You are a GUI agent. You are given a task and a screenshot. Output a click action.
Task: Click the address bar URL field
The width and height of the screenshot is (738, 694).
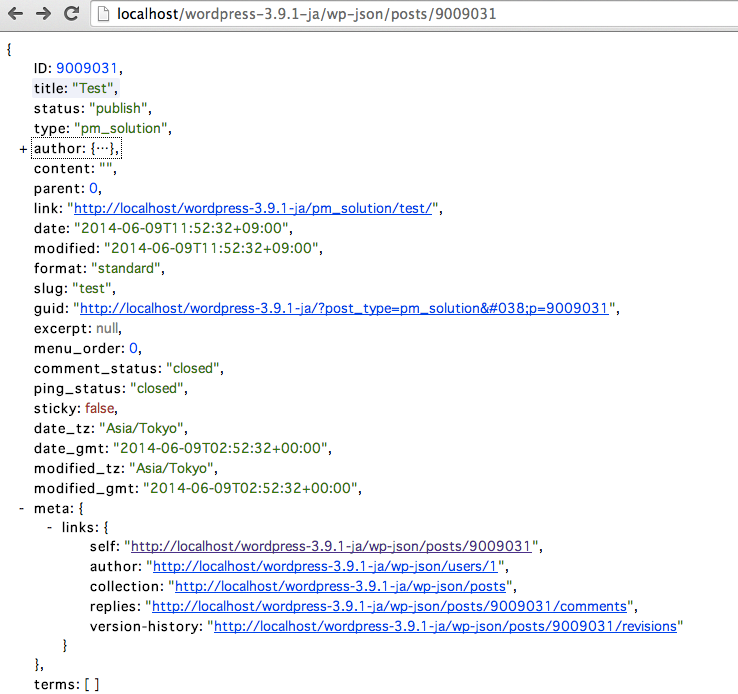click(x=400, y=15)
